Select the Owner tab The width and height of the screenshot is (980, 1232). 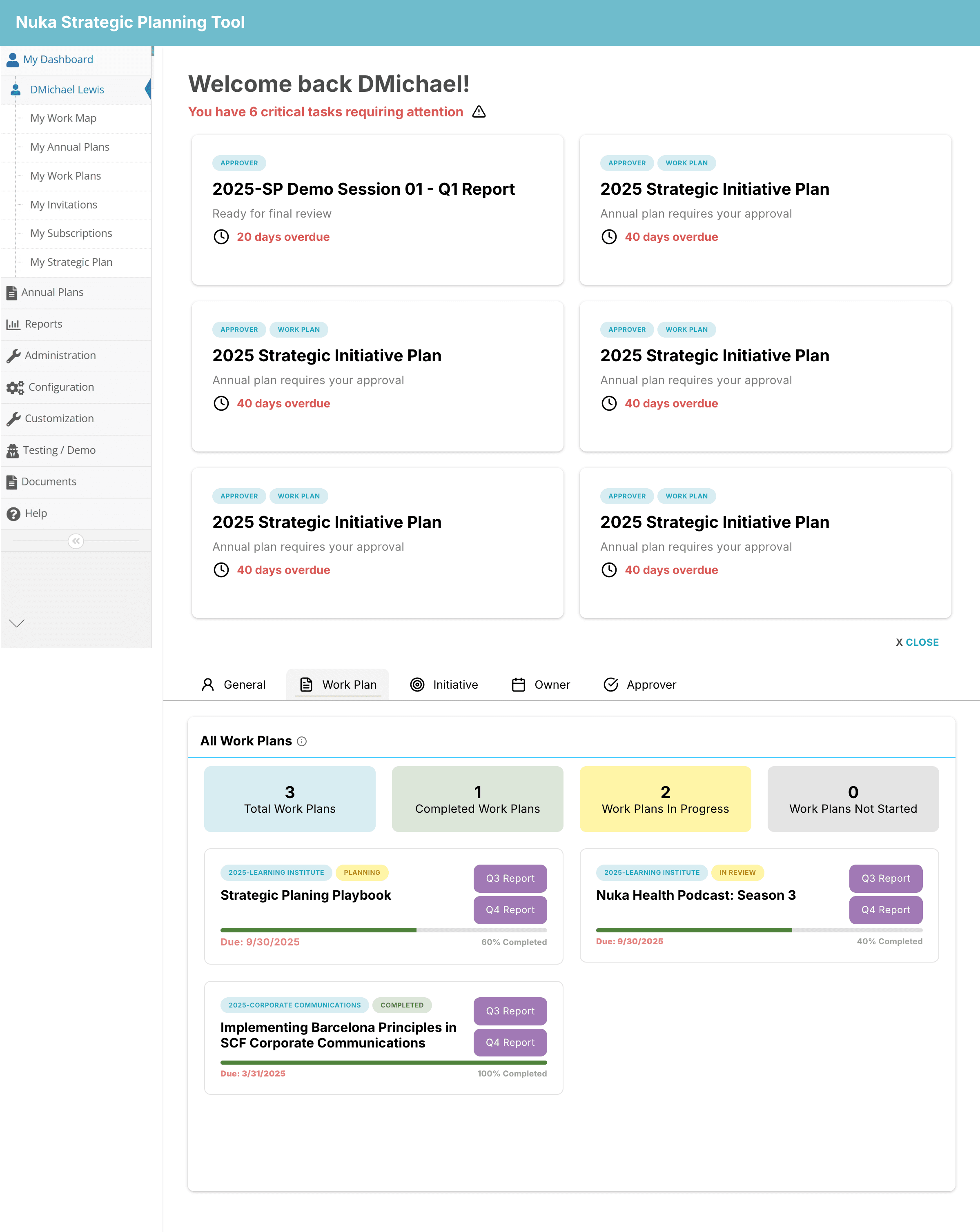(541, 685)
